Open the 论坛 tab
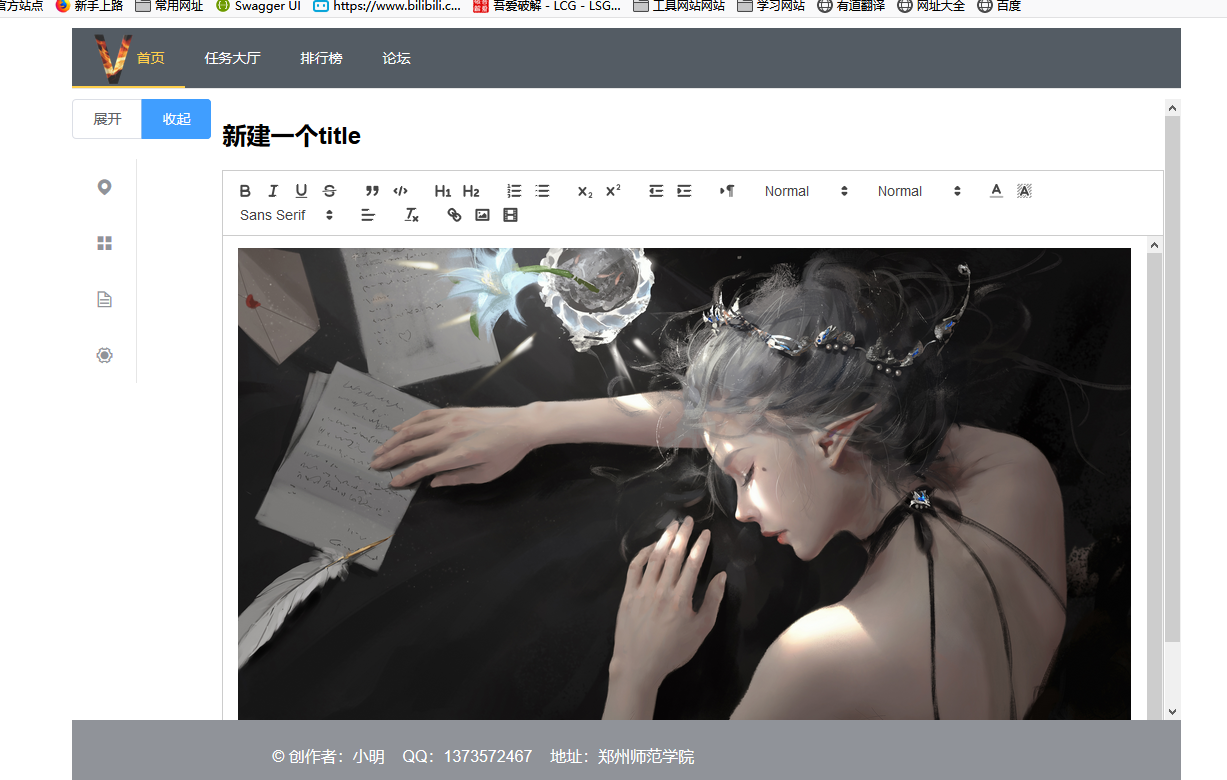Viewport: 1227px width, 780px height. click(396, 58)
